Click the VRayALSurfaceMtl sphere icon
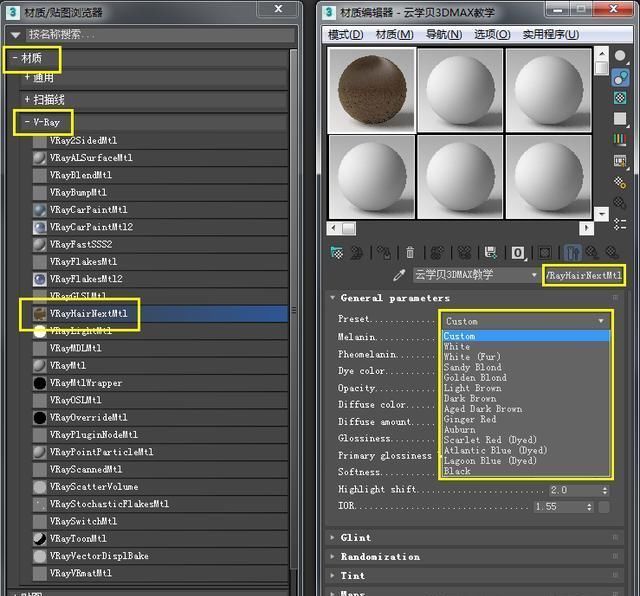This screenshot has width=640, height=596. click(40, 158)
